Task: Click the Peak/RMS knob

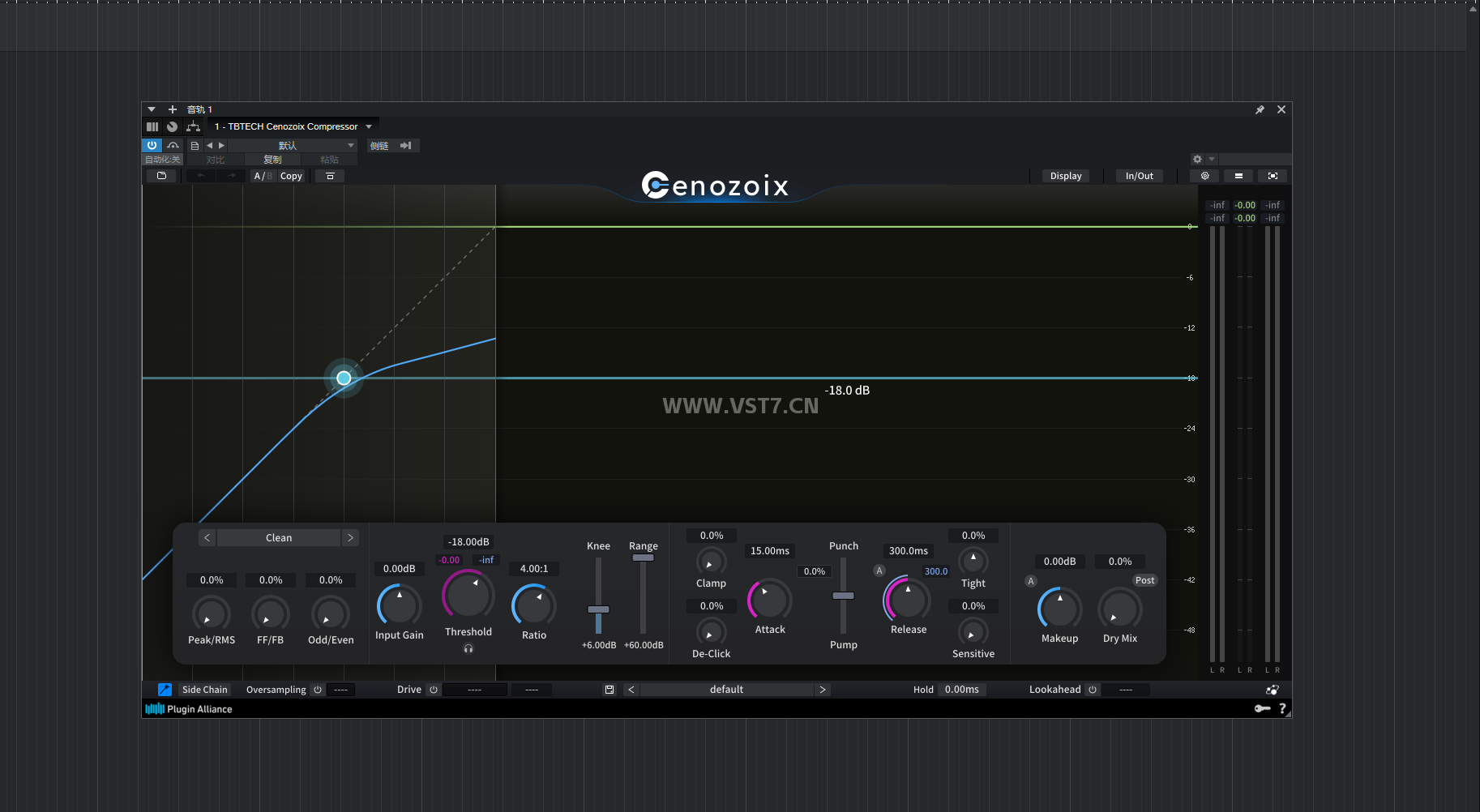Action: pos(212,613)
